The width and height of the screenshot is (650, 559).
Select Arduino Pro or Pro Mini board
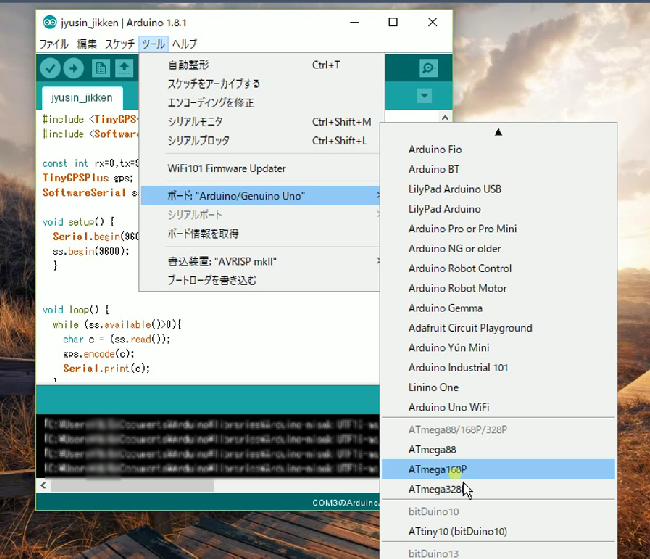click(498, 229)
